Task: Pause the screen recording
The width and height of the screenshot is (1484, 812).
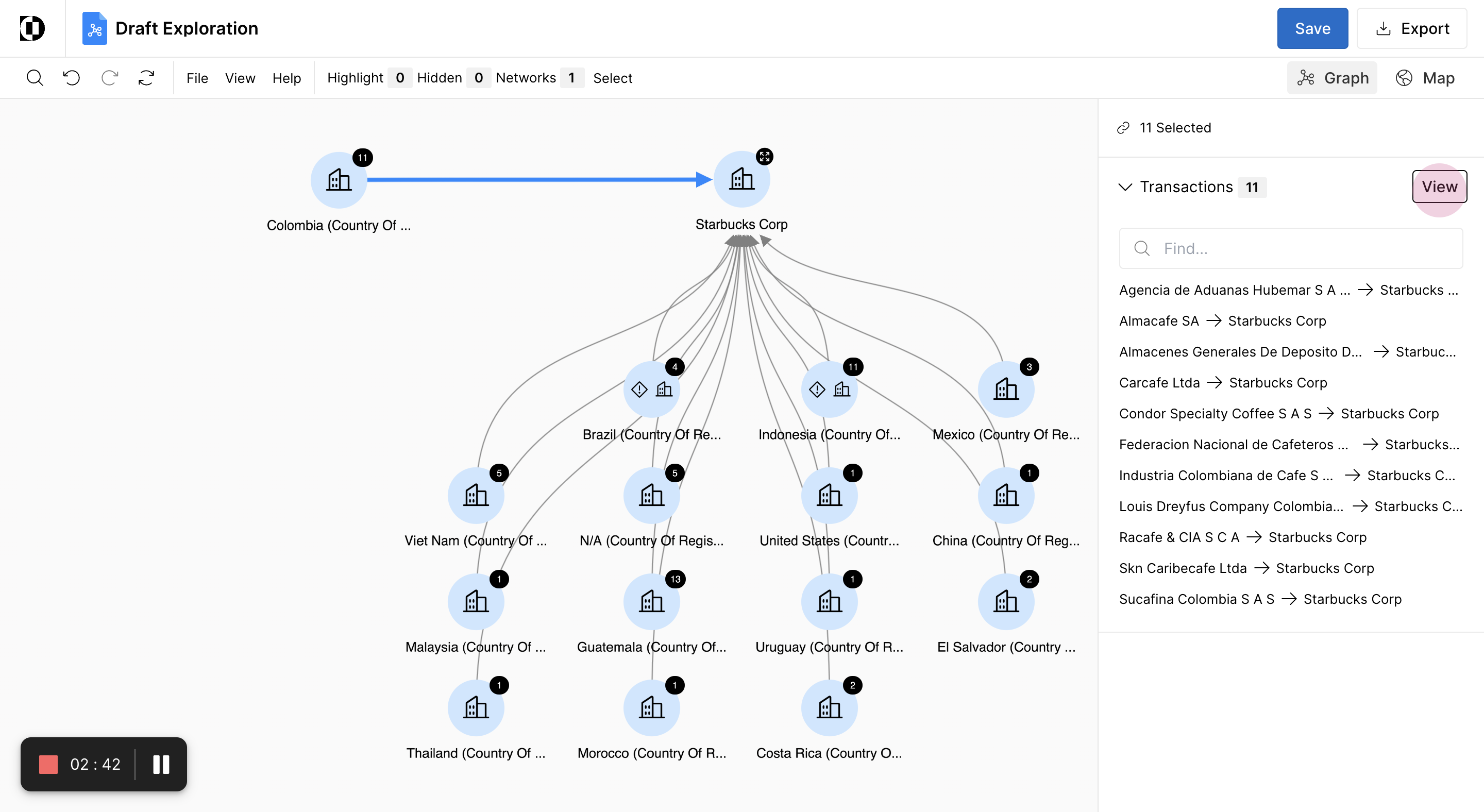Action: coord(161,764)
